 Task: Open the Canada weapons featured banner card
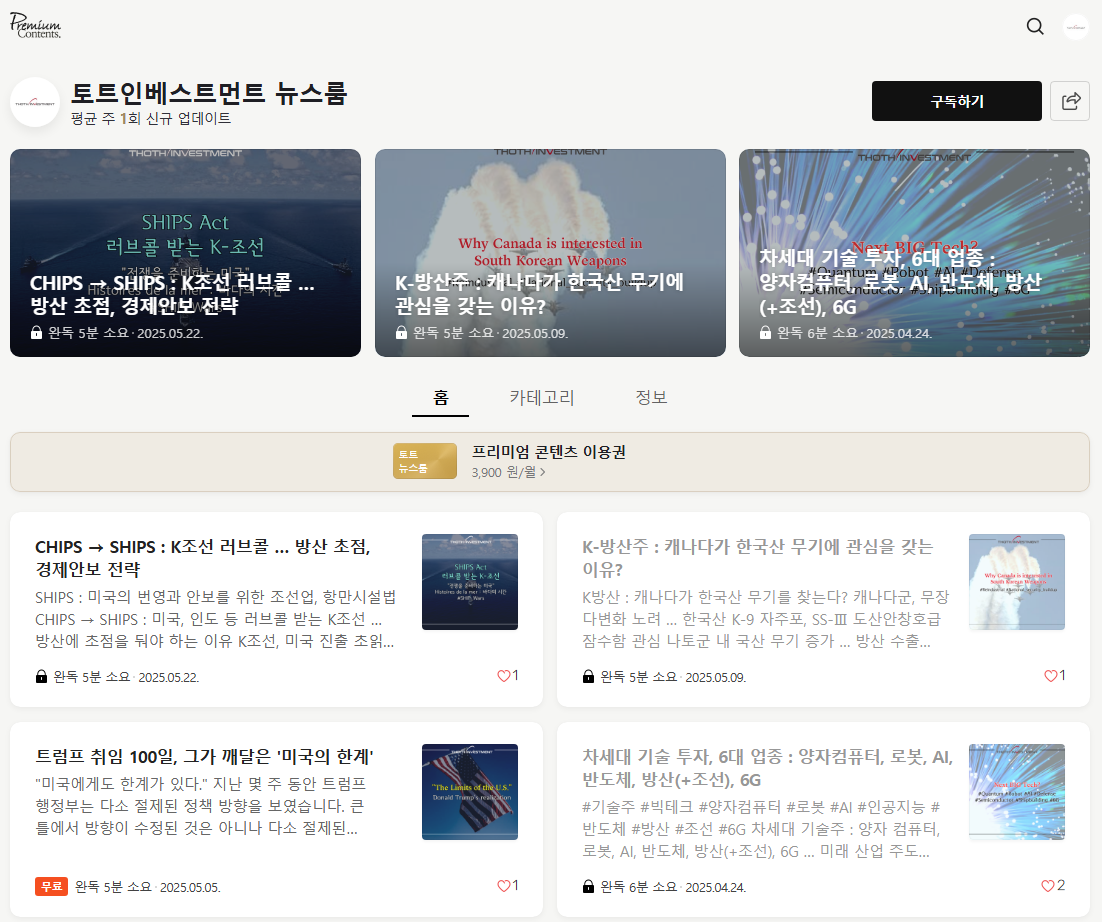(550, 253)
